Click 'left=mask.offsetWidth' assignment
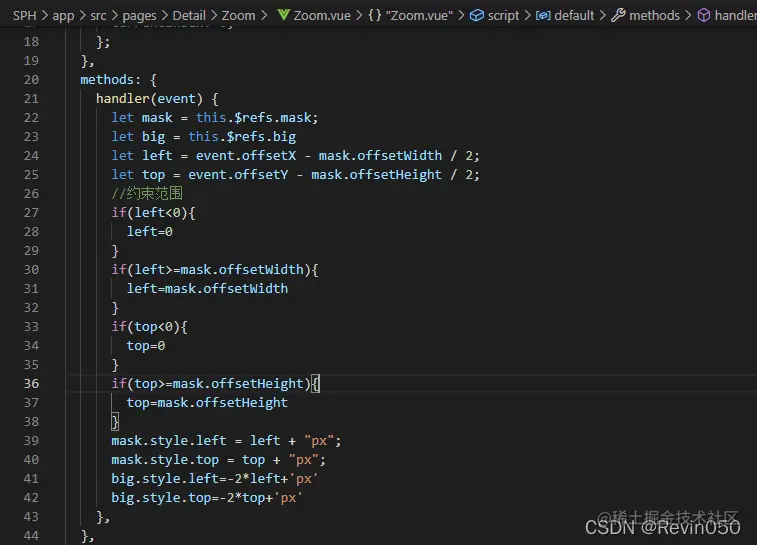 pos(207,289)
